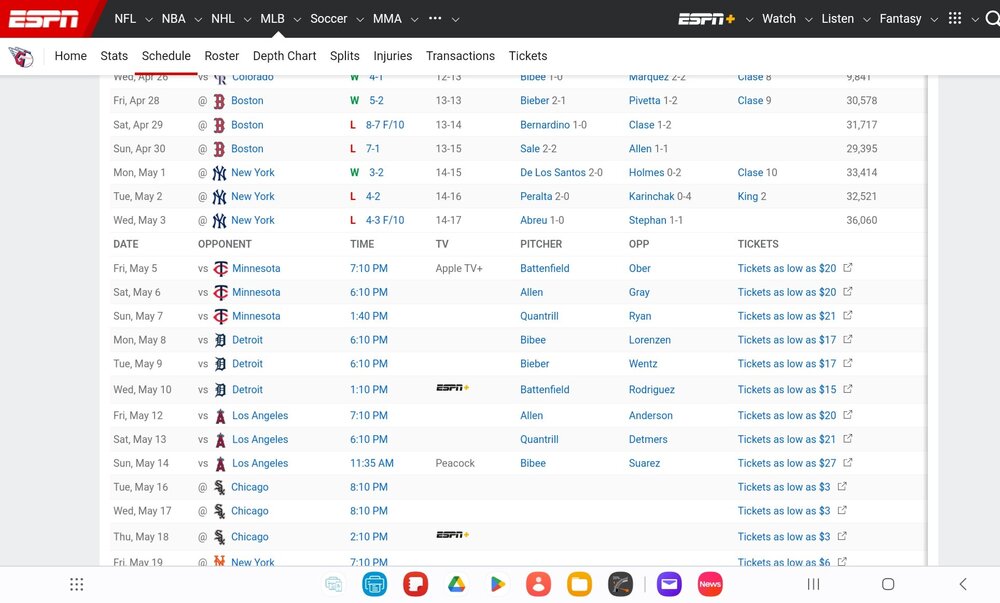Click external link icon for May 5 tickets

pyautogui.click(x=848, y=268)
